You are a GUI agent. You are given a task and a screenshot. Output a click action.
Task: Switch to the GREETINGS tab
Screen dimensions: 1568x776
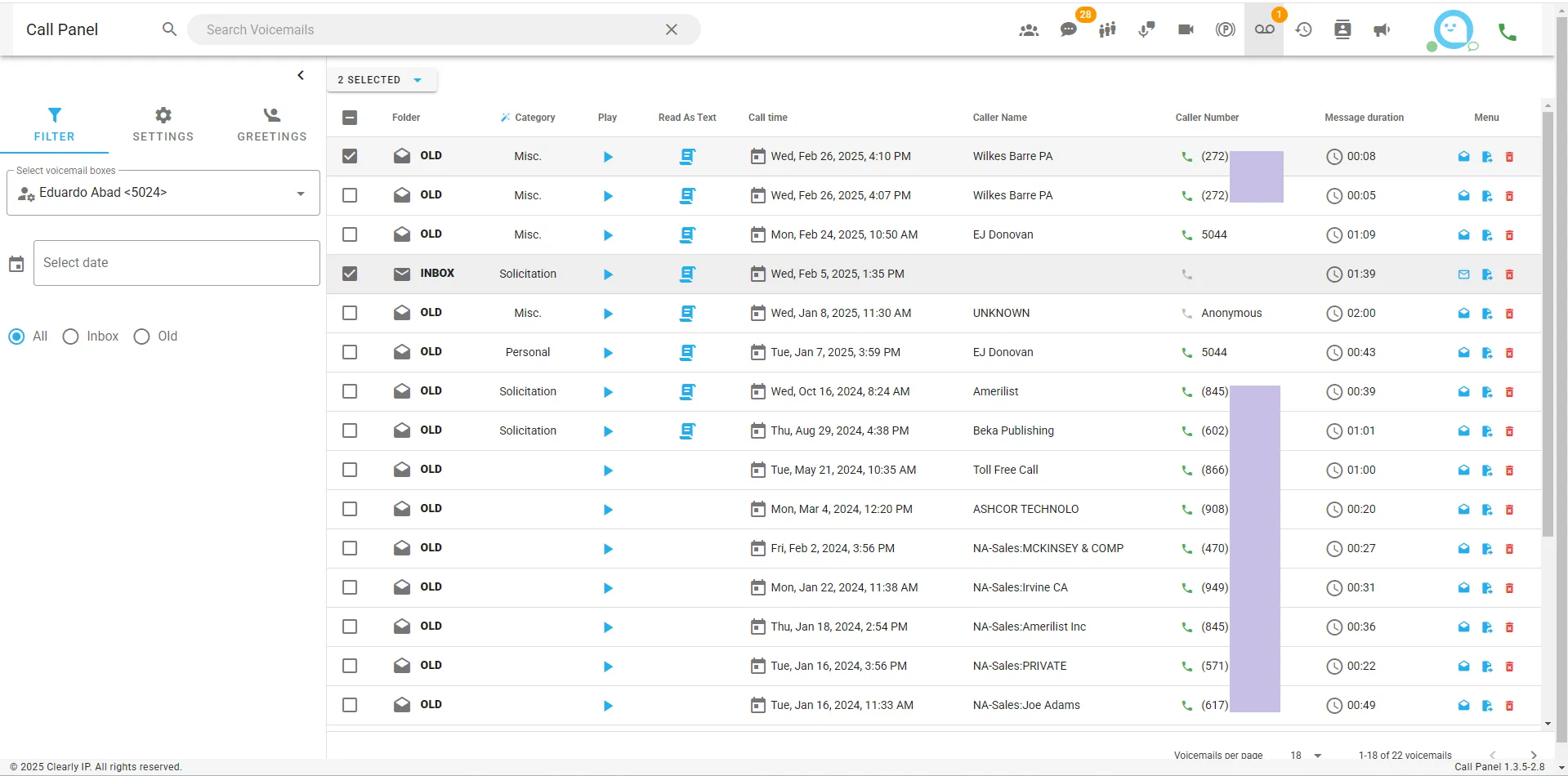click(272, 125)
